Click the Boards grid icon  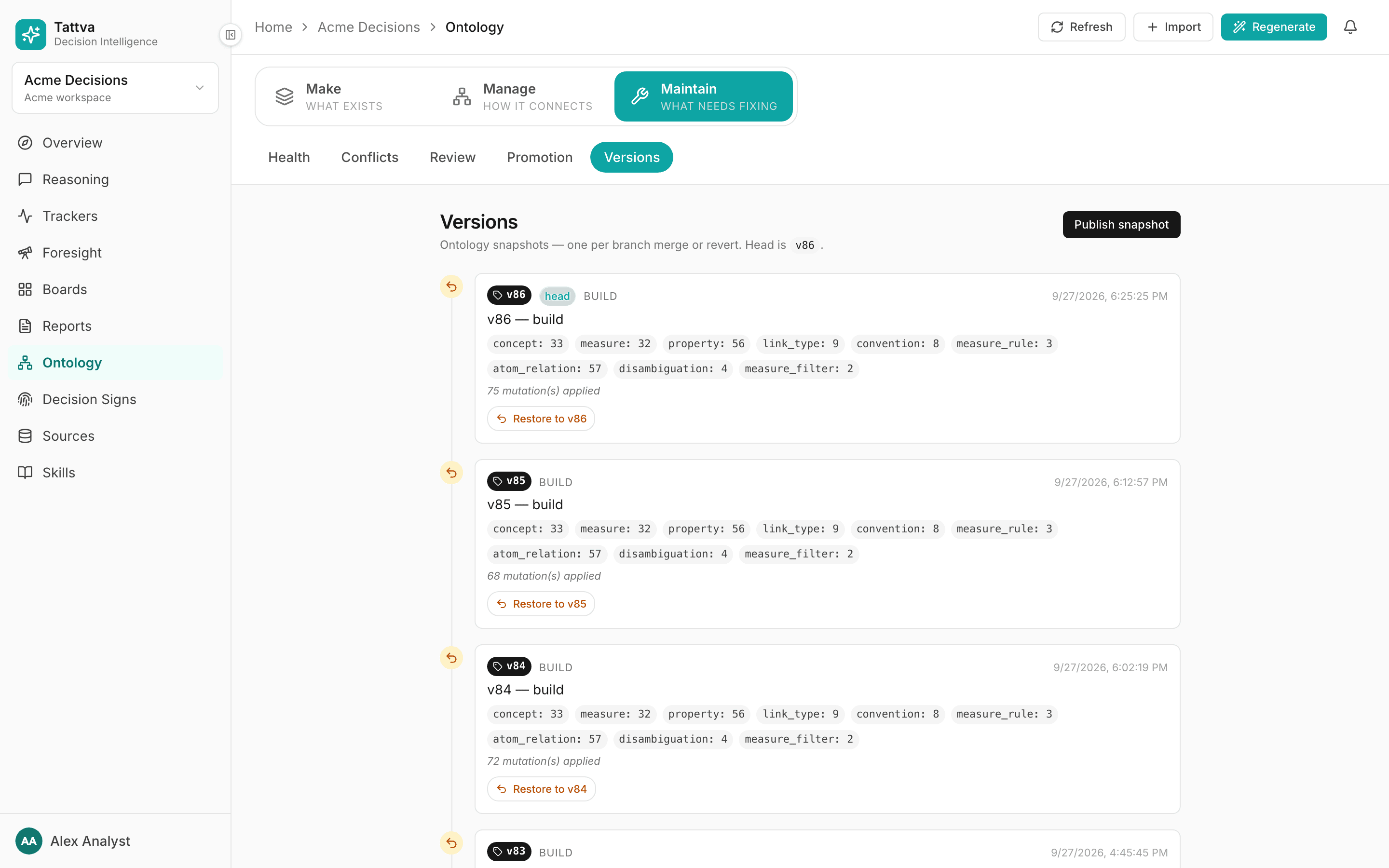coord(25,289)
